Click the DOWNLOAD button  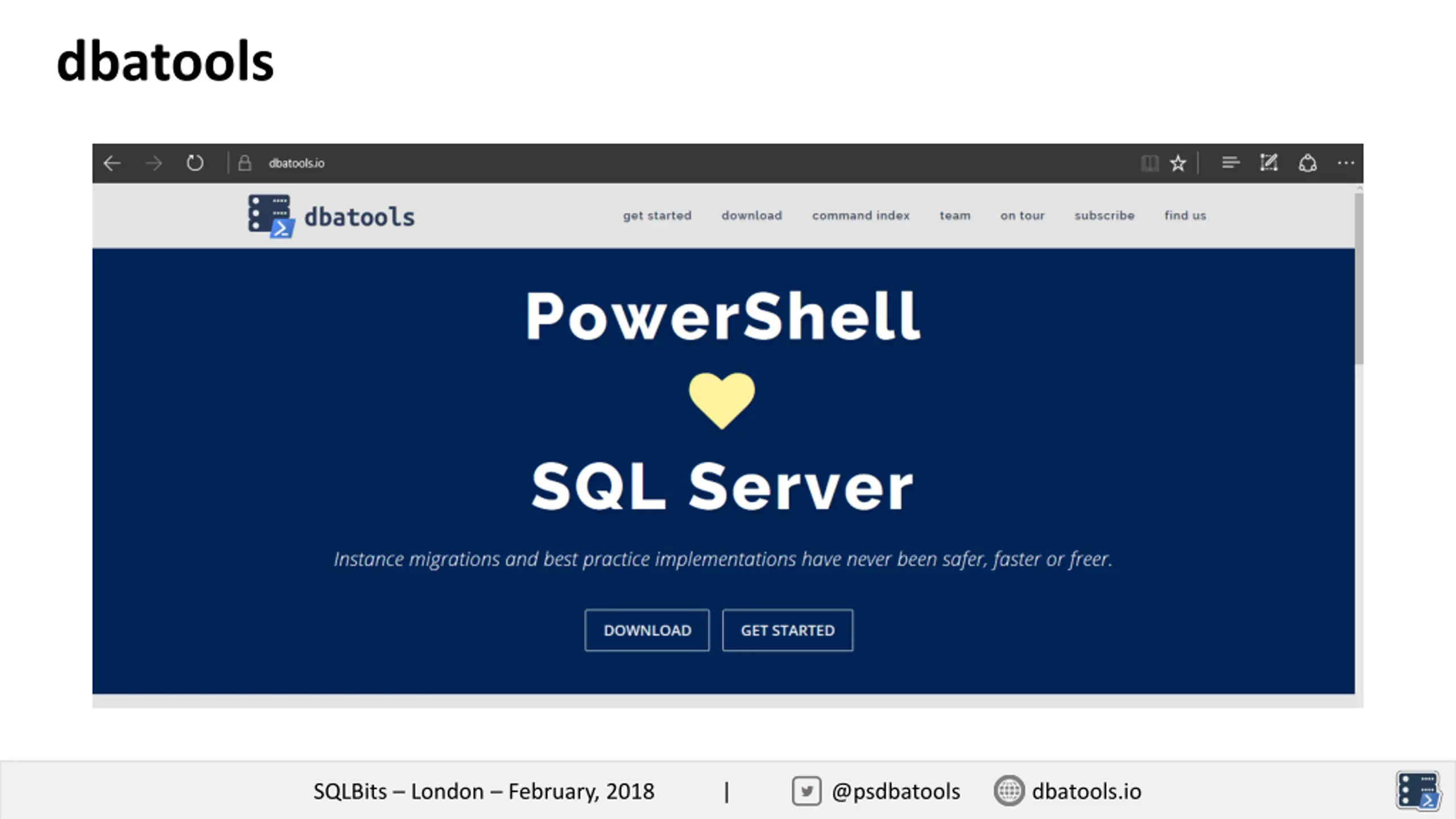647,630
